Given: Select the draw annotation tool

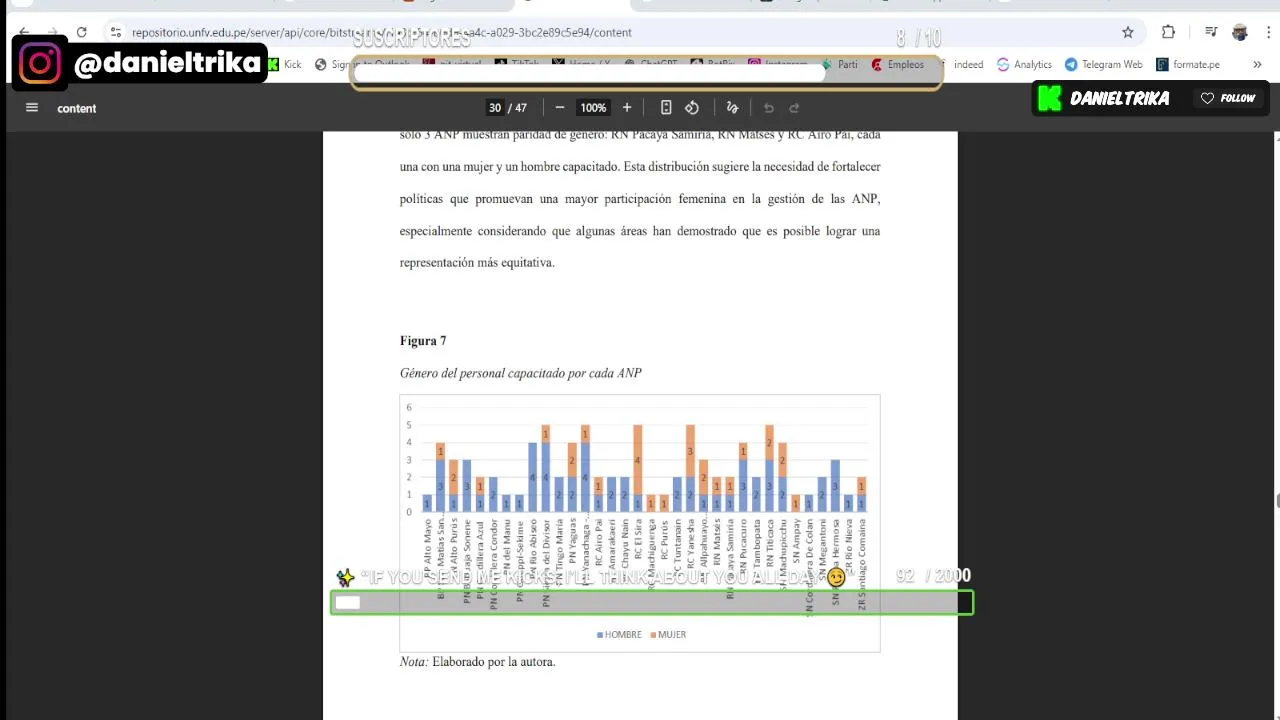Looking at the screenshot, I should tap(732, 108).
